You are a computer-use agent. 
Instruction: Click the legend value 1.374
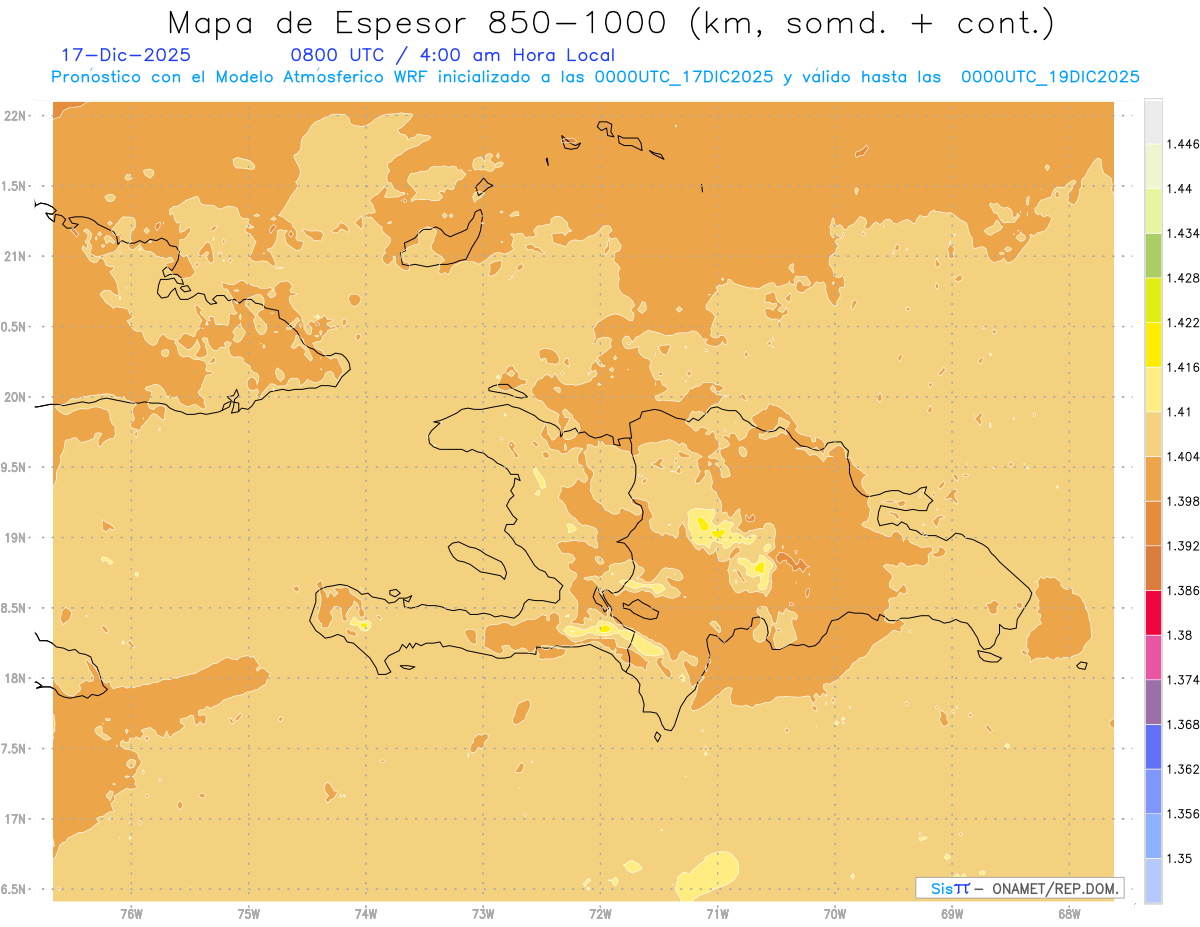coord(1183,680)
